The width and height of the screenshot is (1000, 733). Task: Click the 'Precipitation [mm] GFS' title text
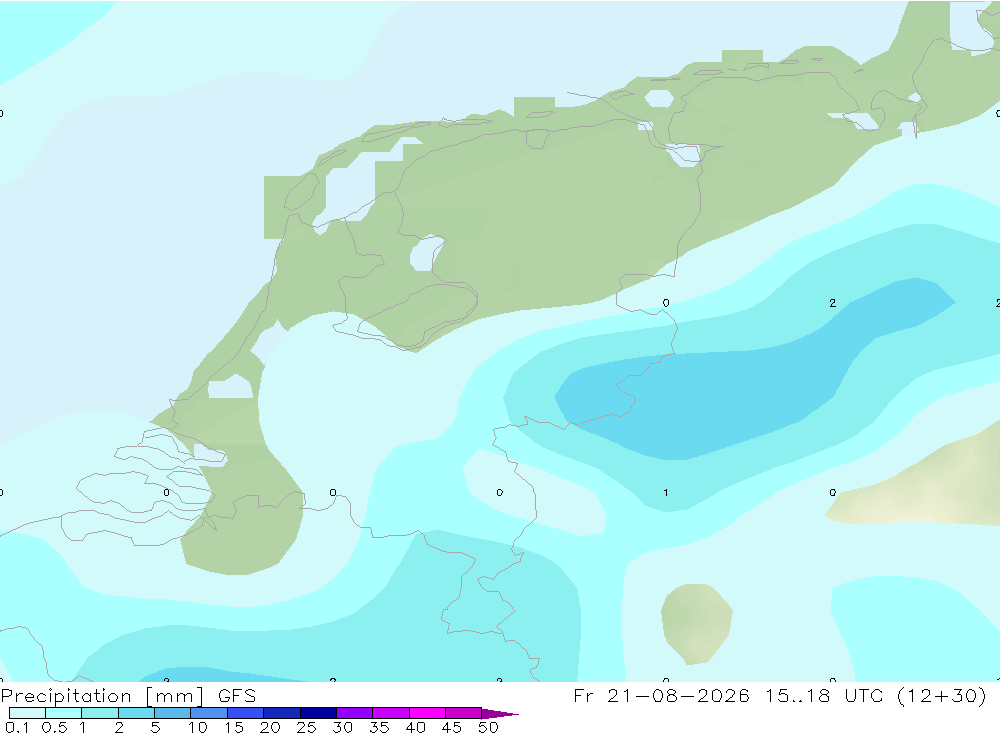(x=128, y=696)
